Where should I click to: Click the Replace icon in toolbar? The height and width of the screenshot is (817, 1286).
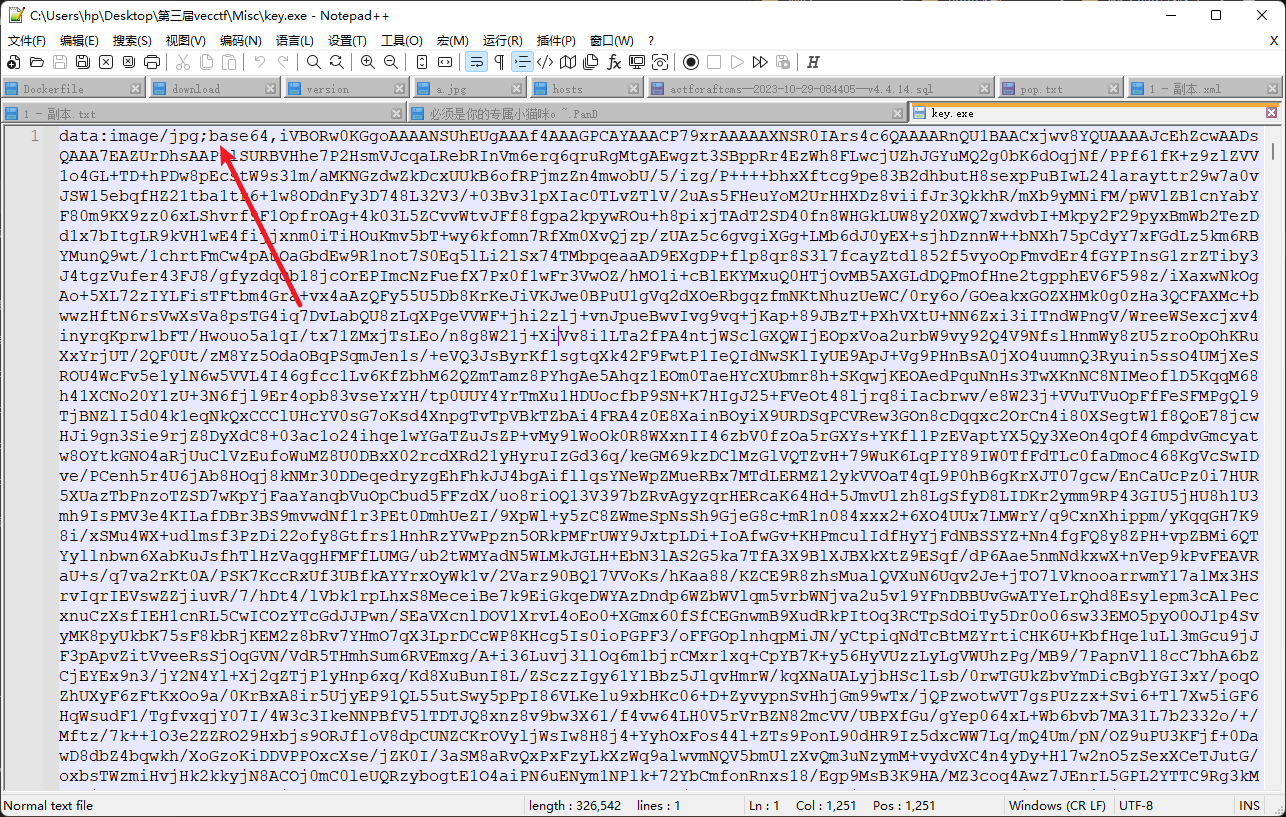coord(336,61)
